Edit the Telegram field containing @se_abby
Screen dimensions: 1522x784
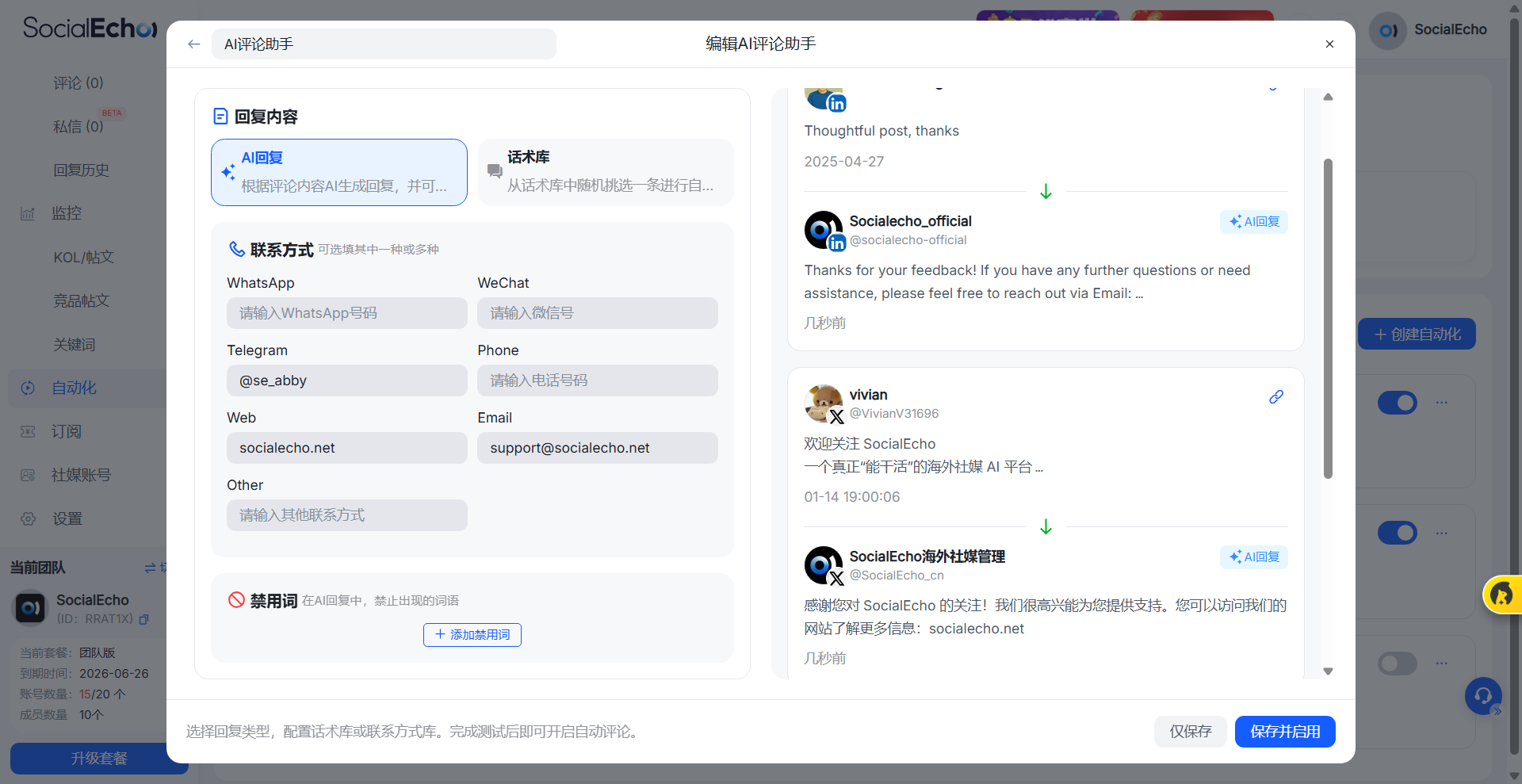point(347,381)
